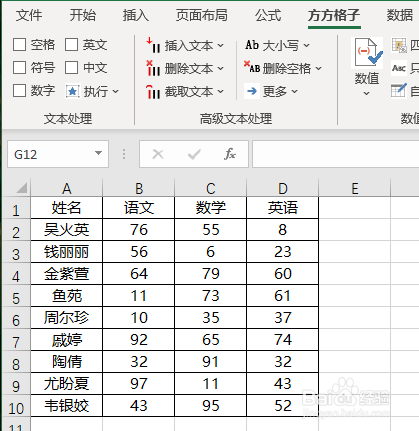Click the 删除空格 icon
419x431 pixels.
click(x=252, y=68)
